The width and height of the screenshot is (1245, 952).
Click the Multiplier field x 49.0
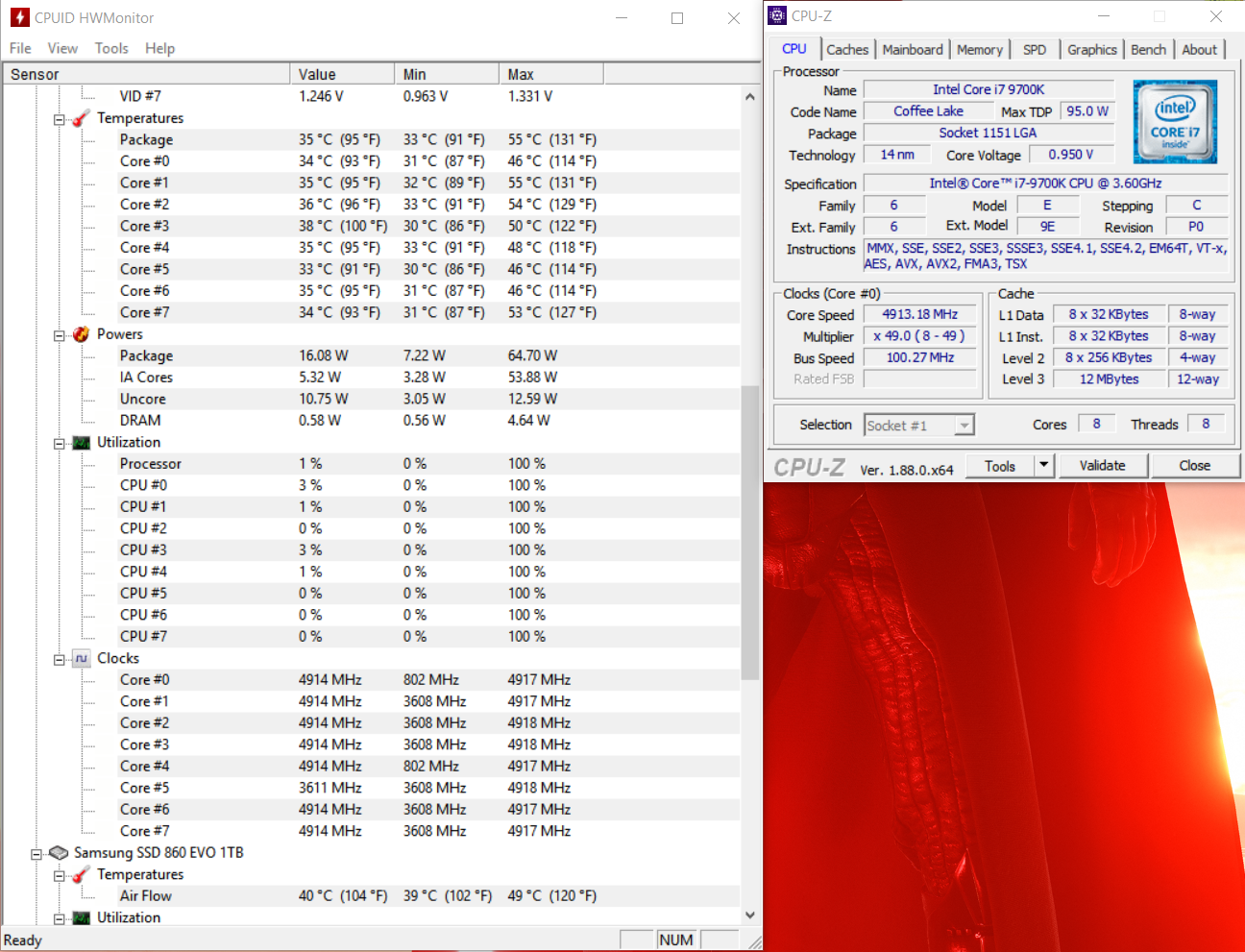pyautogui.click(x=919, y=336)
